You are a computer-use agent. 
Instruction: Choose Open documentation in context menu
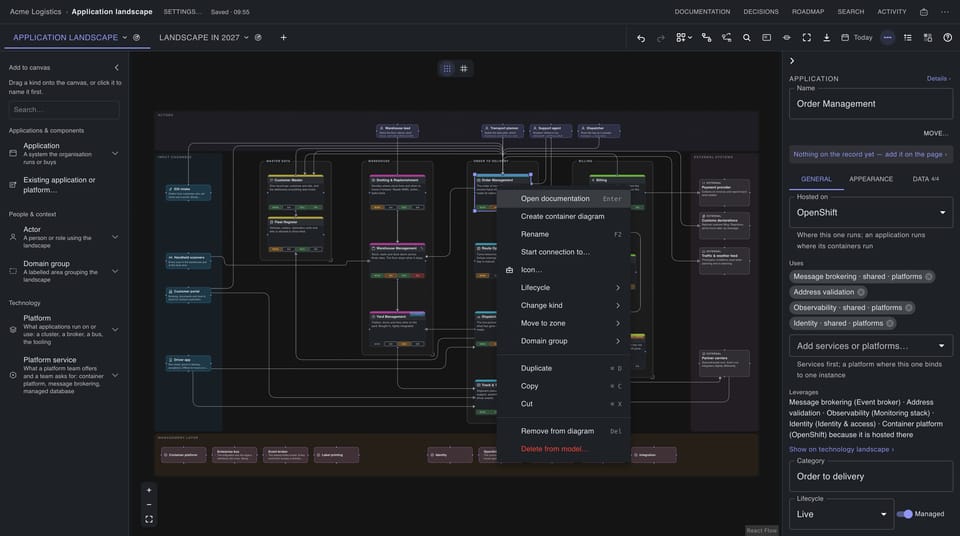(x=563, y=198)
